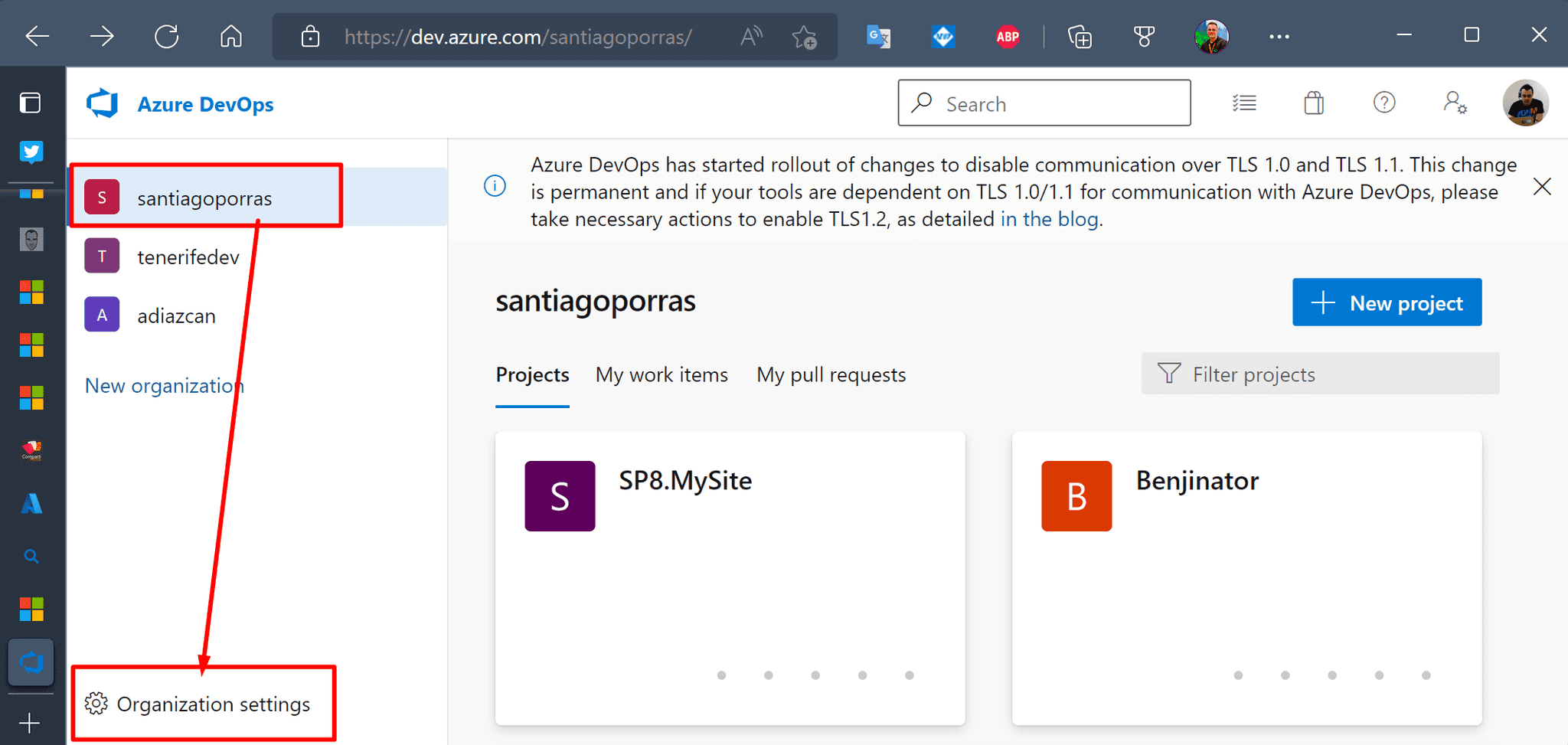Open the Marketplace shopping bag icon

(x=1314, y=103)
